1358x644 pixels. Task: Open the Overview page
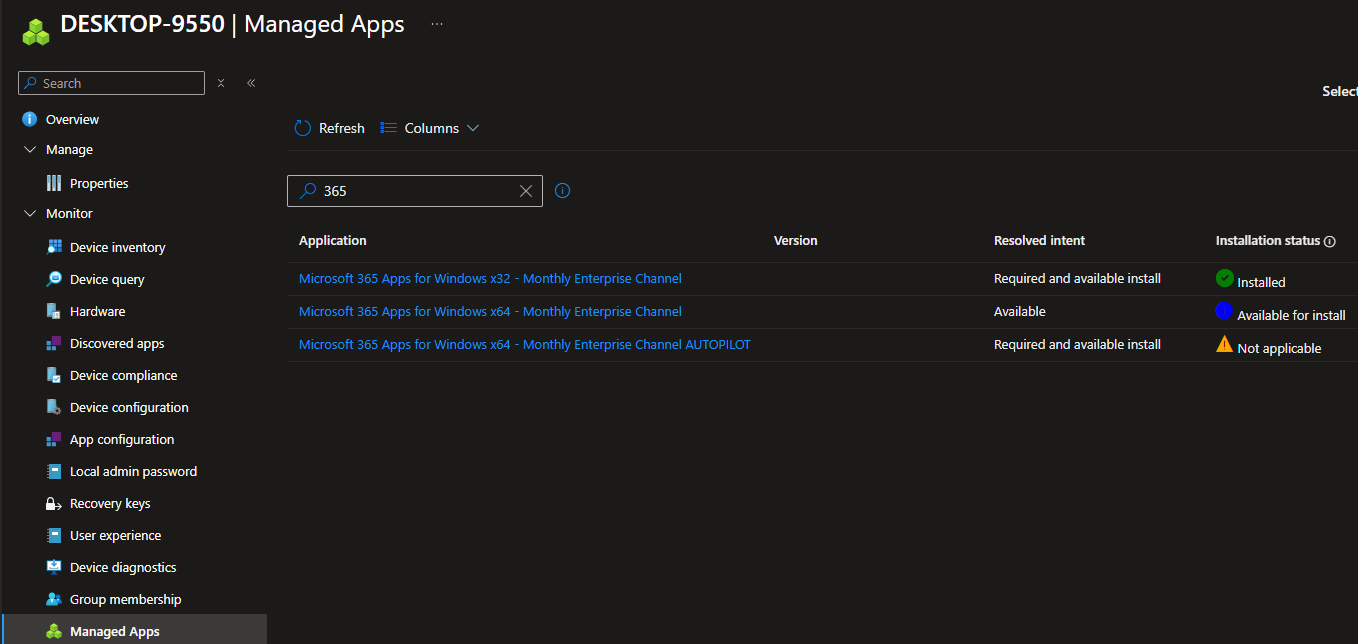pos(72,119)
